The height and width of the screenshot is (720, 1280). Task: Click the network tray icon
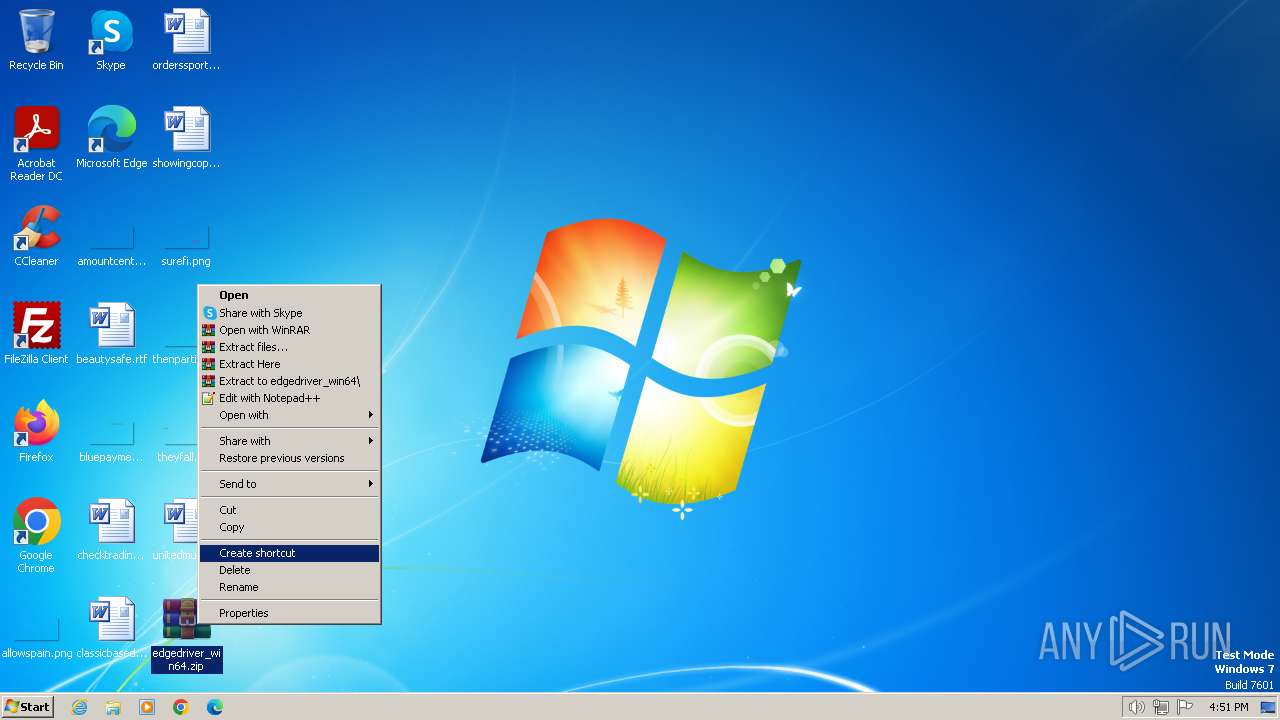[1161, 707]
